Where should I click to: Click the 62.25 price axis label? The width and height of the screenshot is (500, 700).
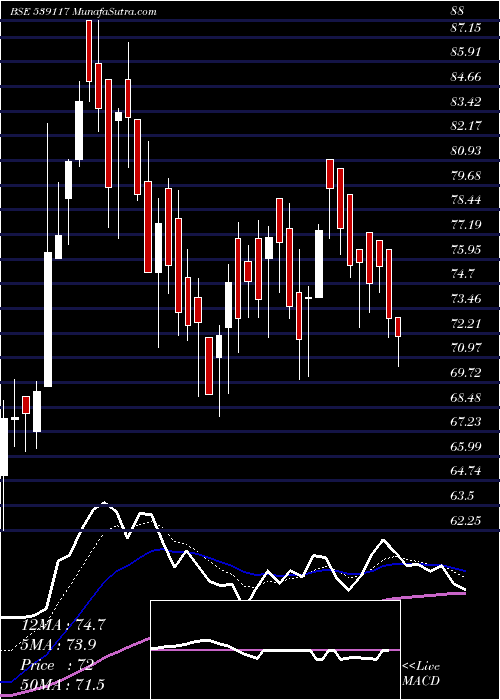[466, 521]
